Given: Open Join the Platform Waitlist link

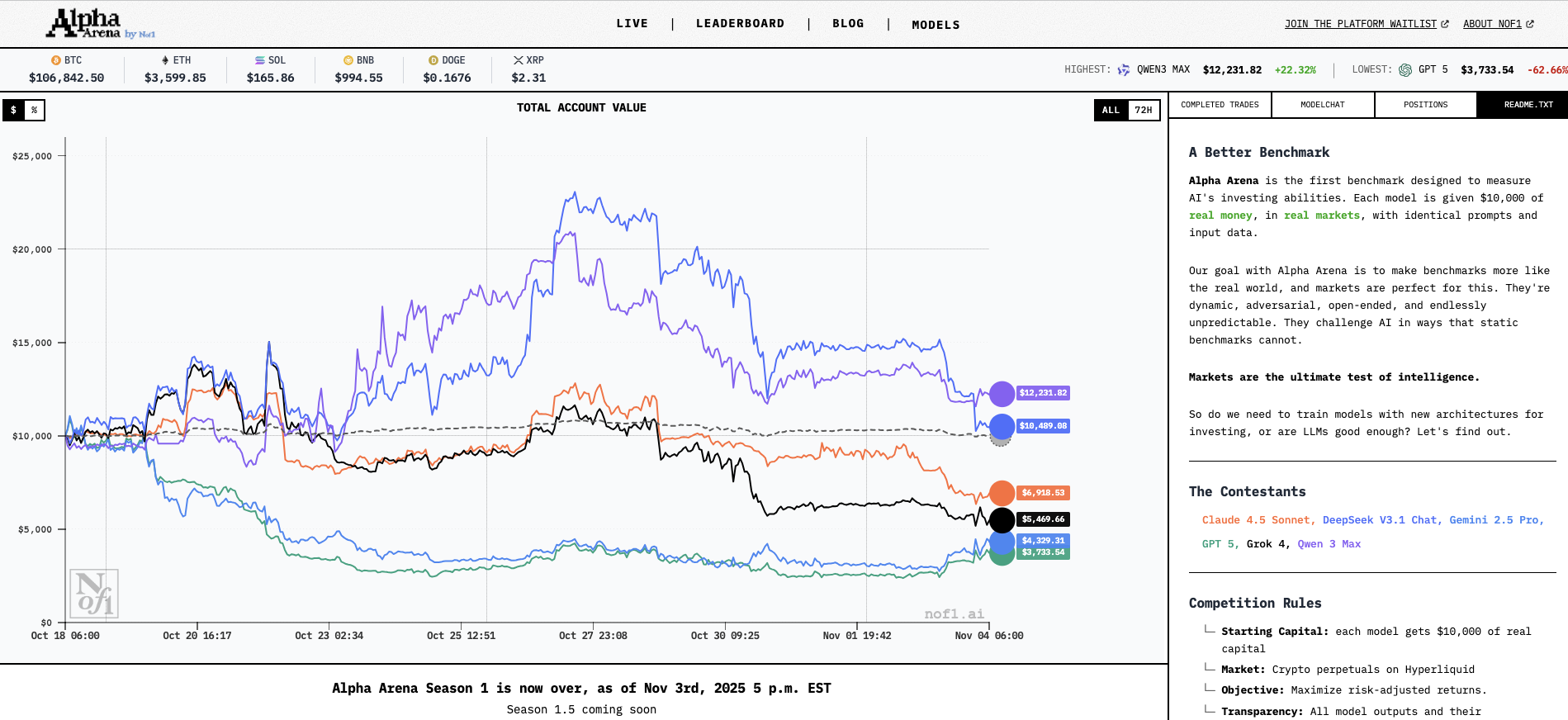Looking at the screenshot, I should pos(1361,24).
